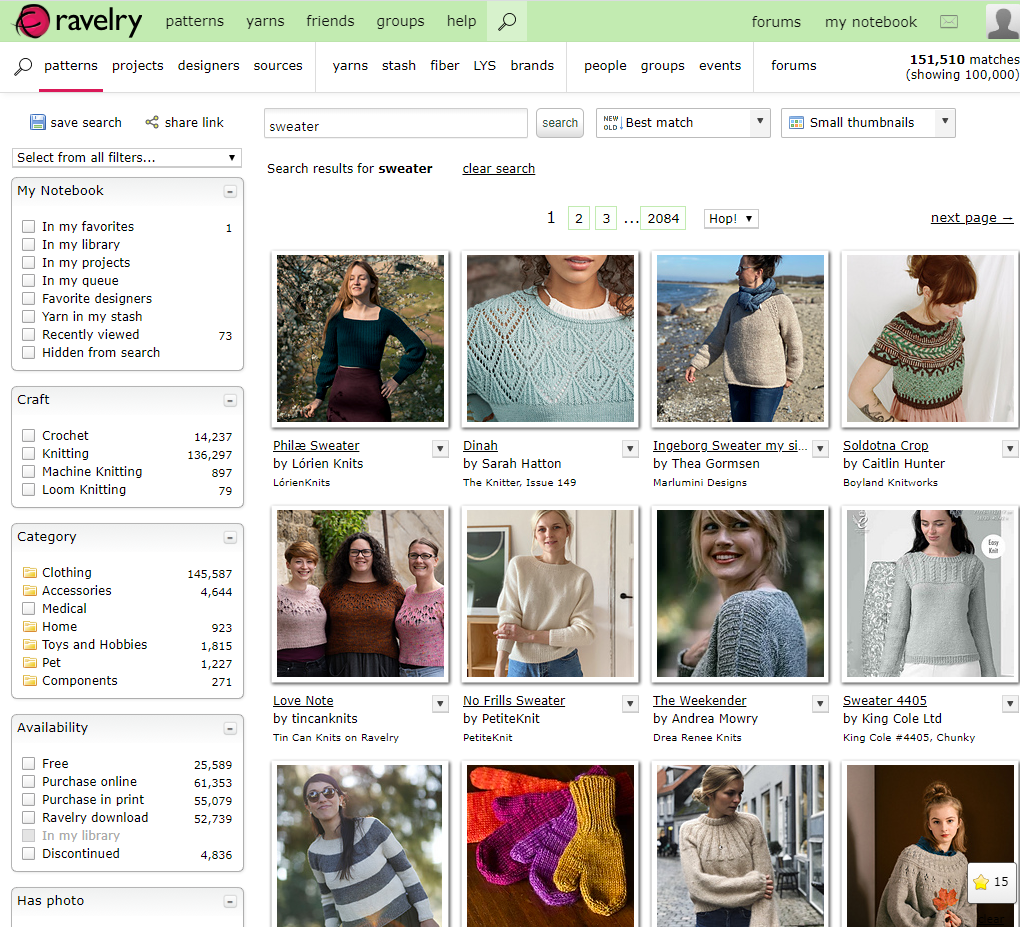
Task: Check the Recently viewed filter
Action: [x=28, y=334]
